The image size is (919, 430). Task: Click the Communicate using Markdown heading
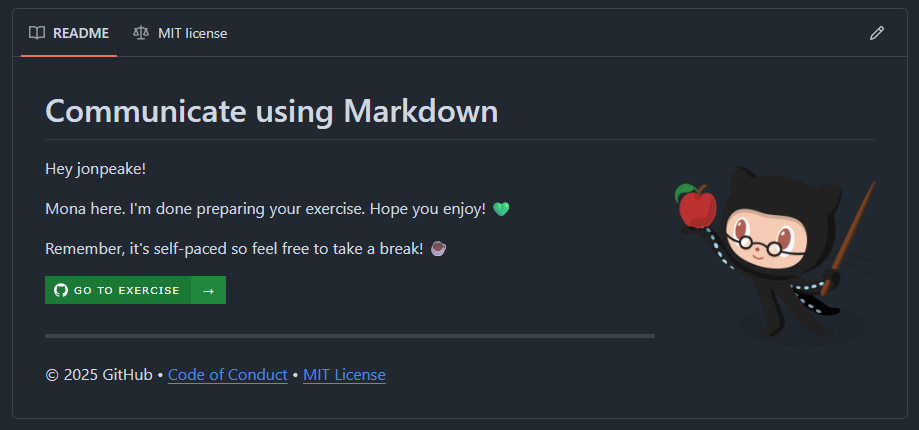271,111
